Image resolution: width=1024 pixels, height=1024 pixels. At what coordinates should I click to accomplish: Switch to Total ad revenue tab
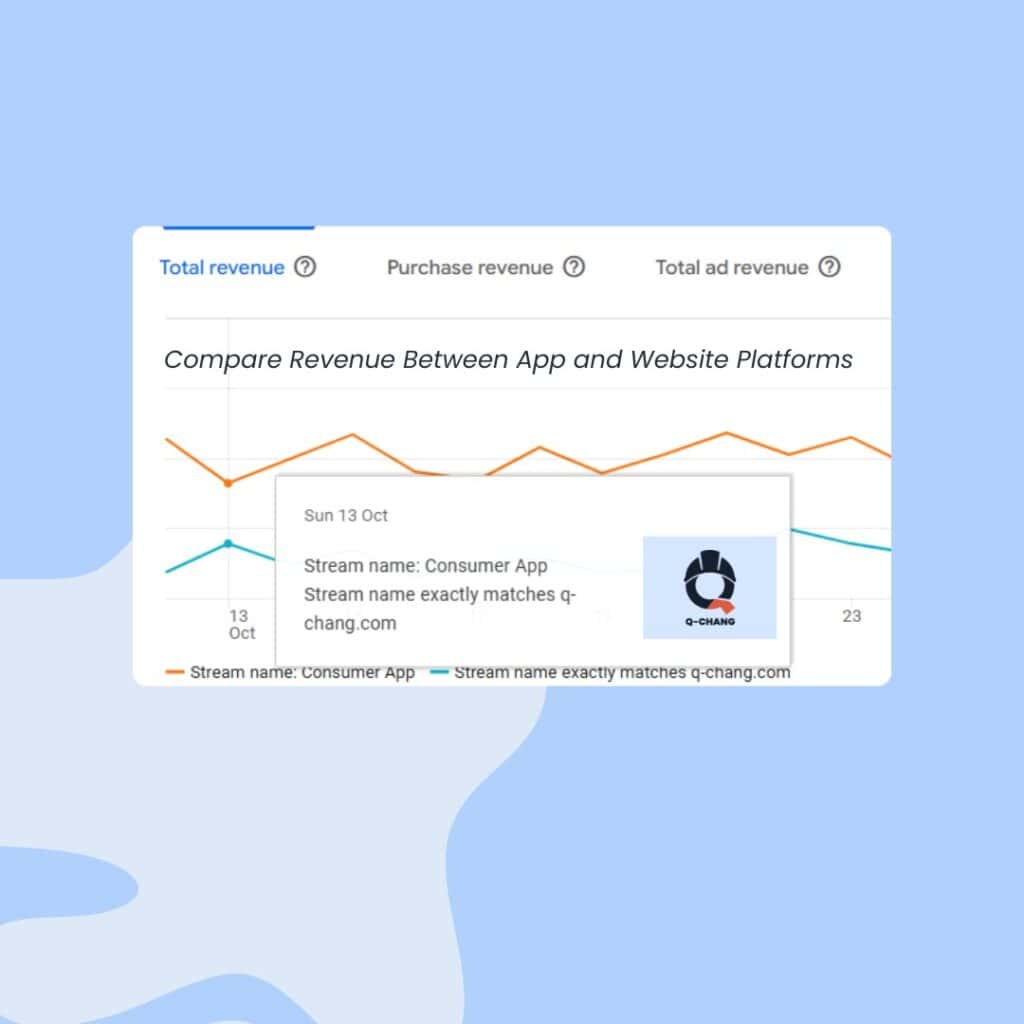731,267
